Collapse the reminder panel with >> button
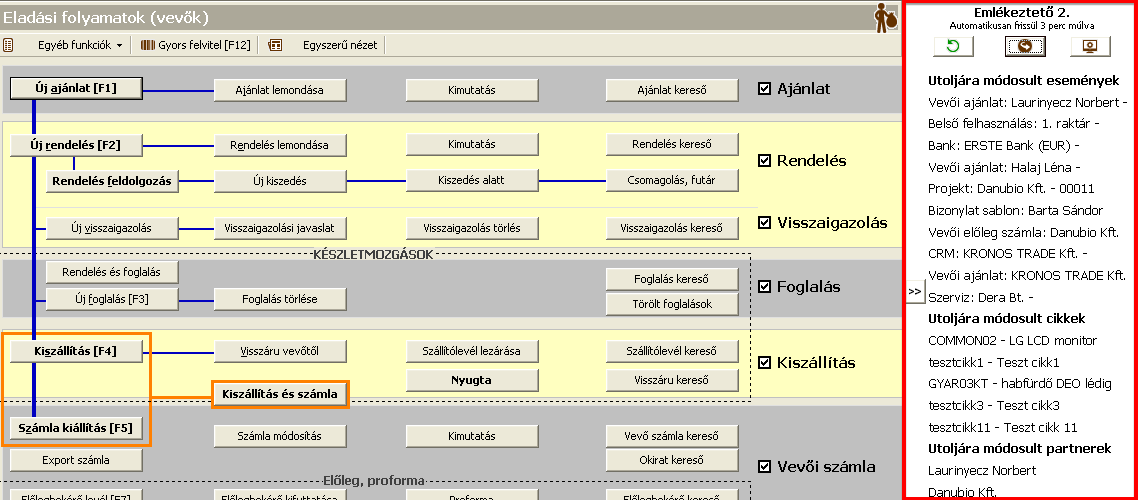1138x500 pixels. (x=914, y=291)
